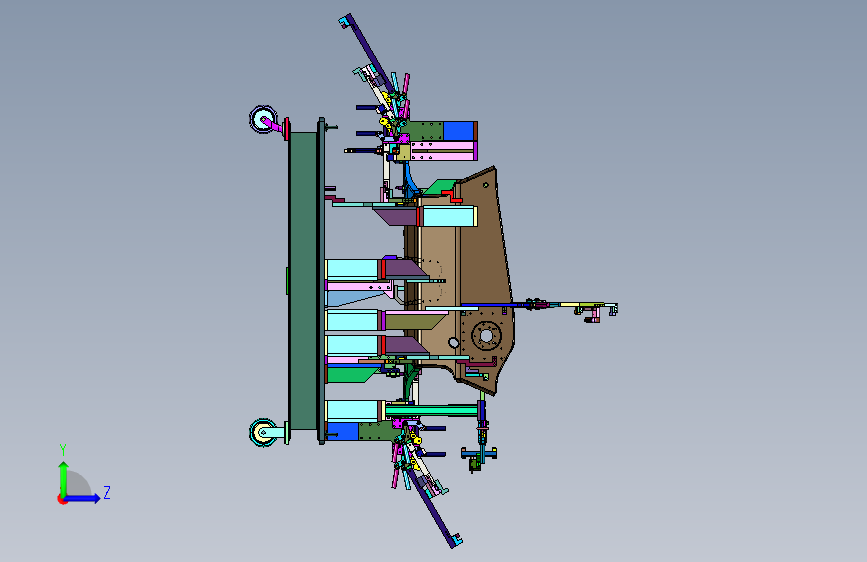867x562 pixels.
Task: Select the lower caster wheel on the base
Action: pyautogui.click(x=263, y=432)
